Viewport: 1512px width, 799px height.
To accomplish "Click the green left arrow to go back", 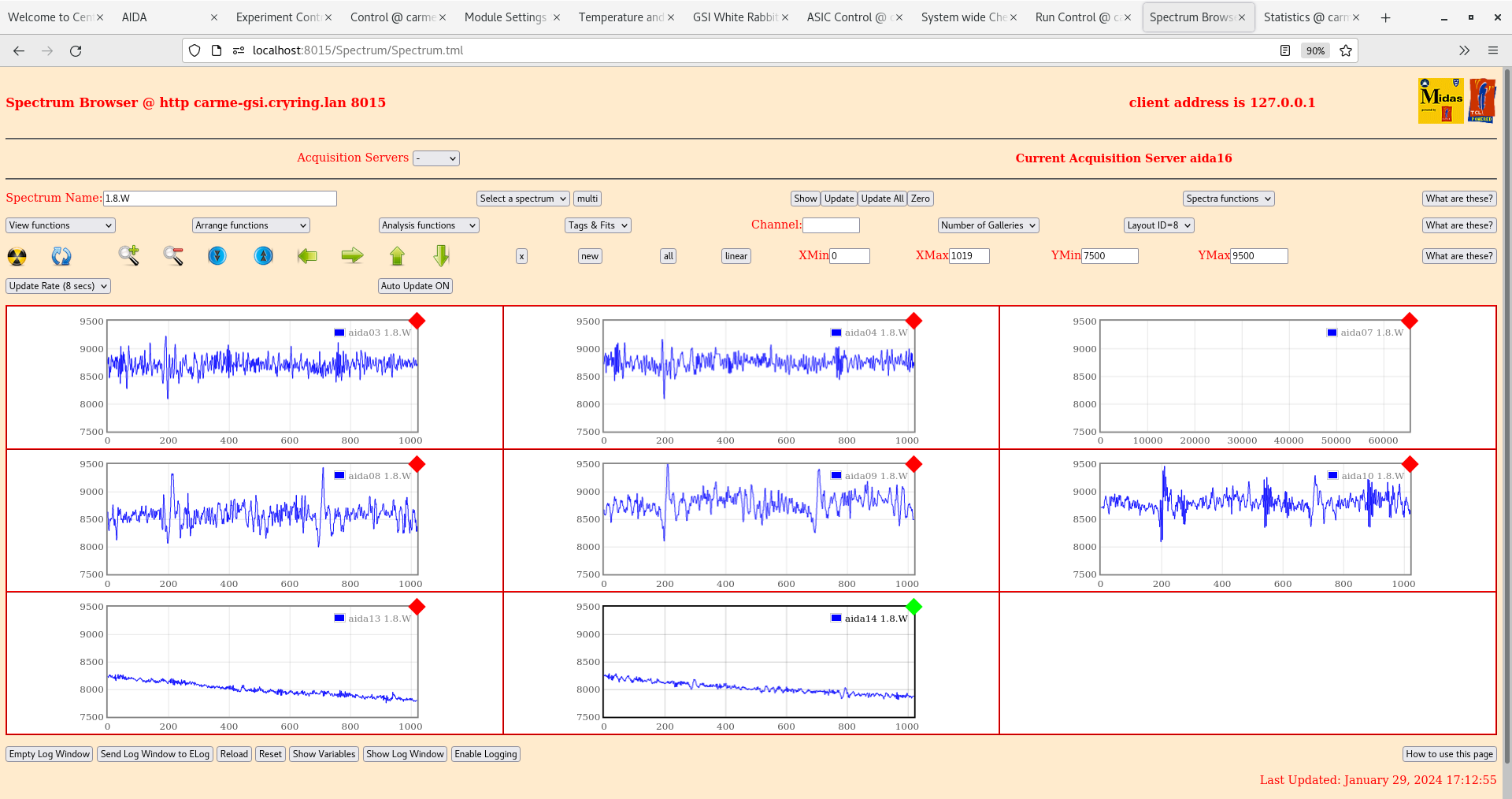I will click(307, 256).
